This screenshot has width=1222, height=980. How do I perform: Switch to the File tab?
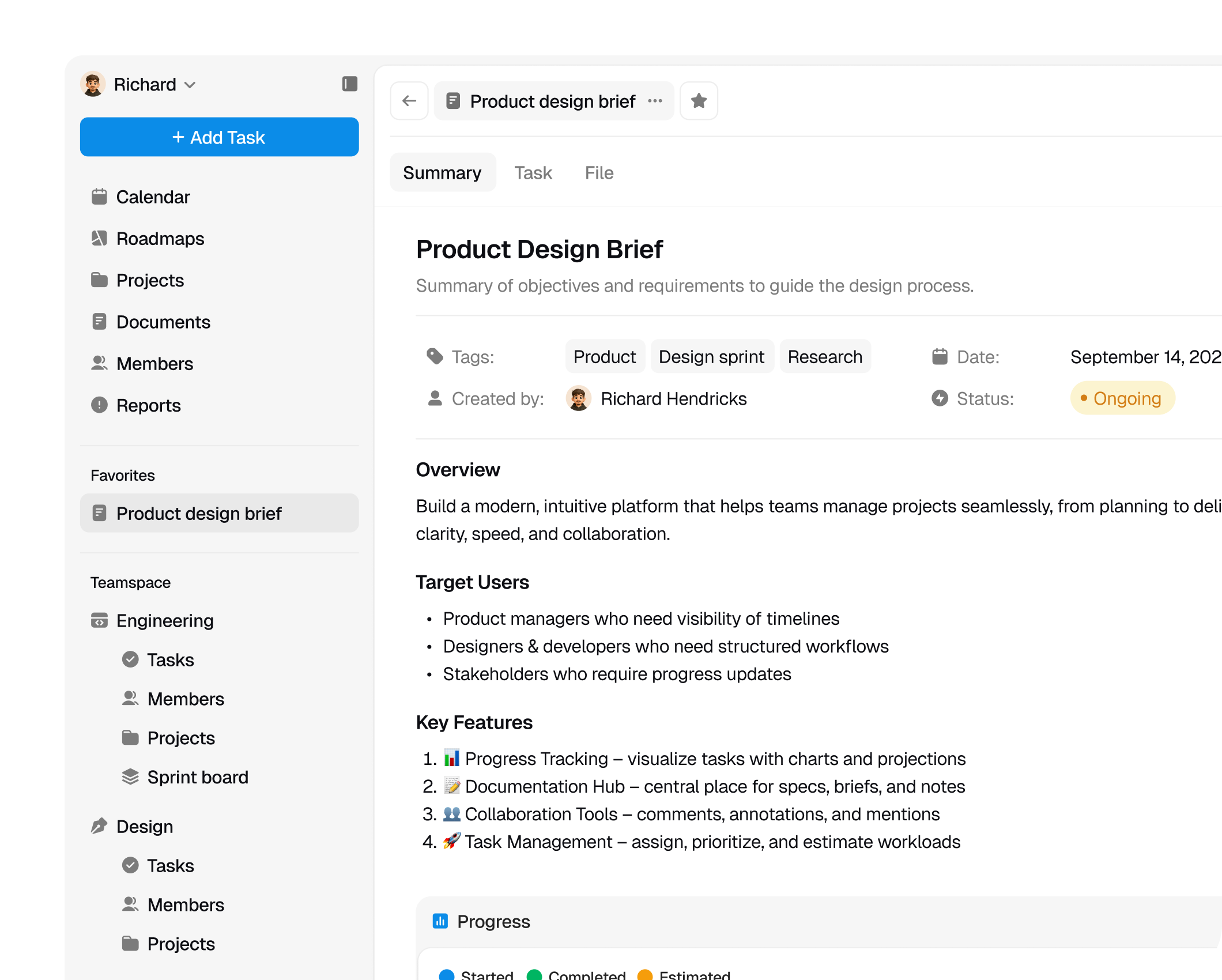(x=599, y=173)
